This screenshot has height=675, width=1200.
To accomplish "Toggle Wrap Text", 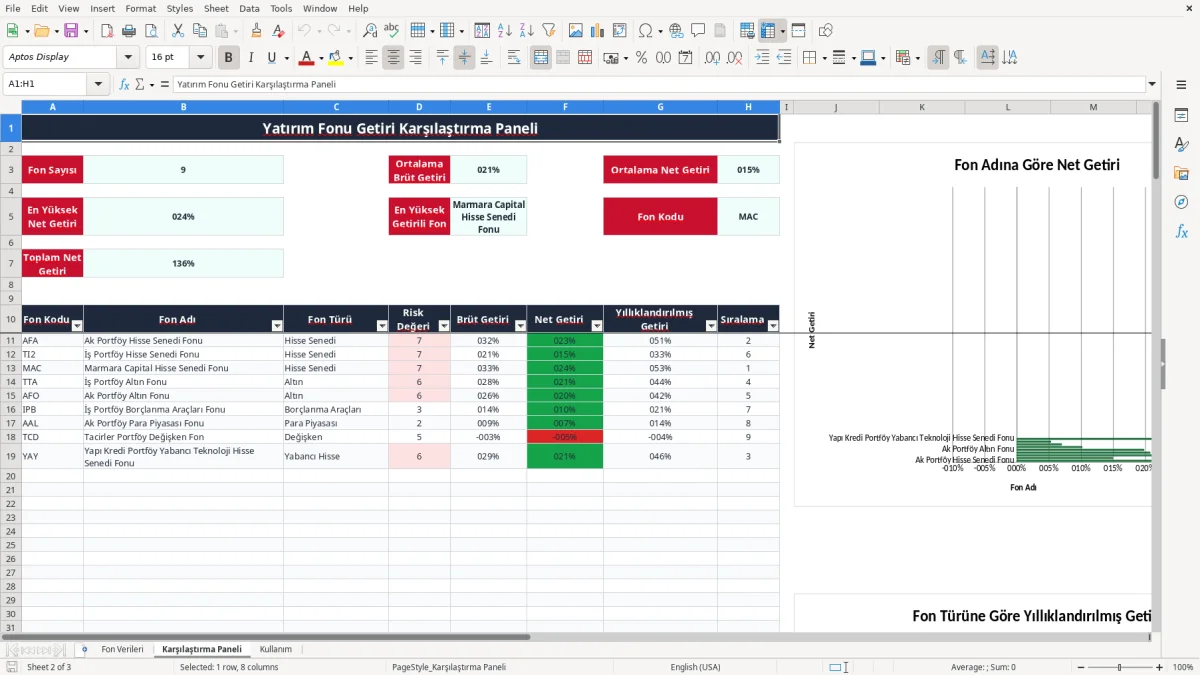I will [x=514, y=58].
